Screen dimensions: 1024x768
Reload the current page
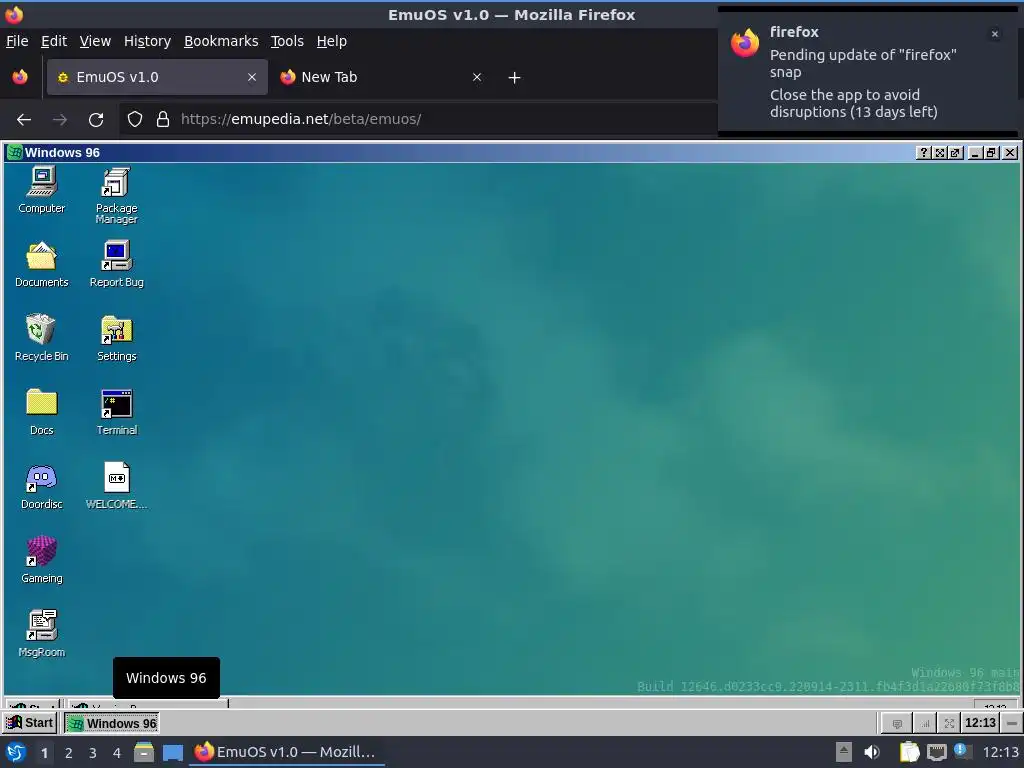pyautogui.click(x=96, y=119)
